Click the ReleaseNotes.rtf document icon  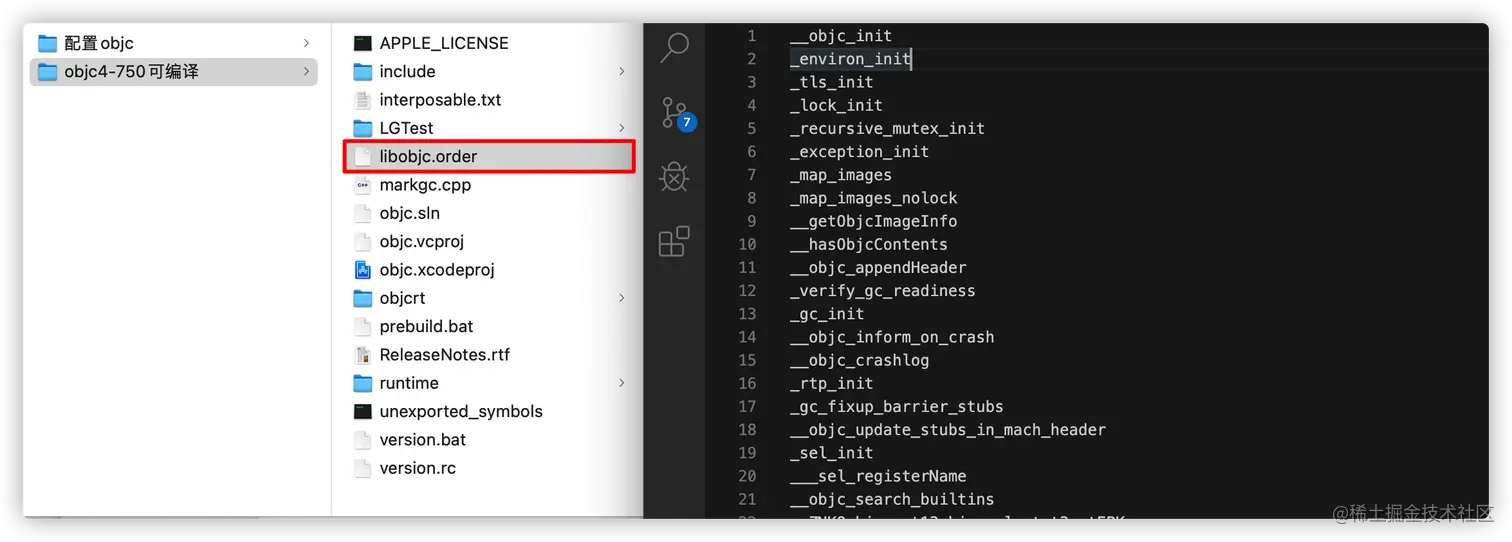point(363,355)
